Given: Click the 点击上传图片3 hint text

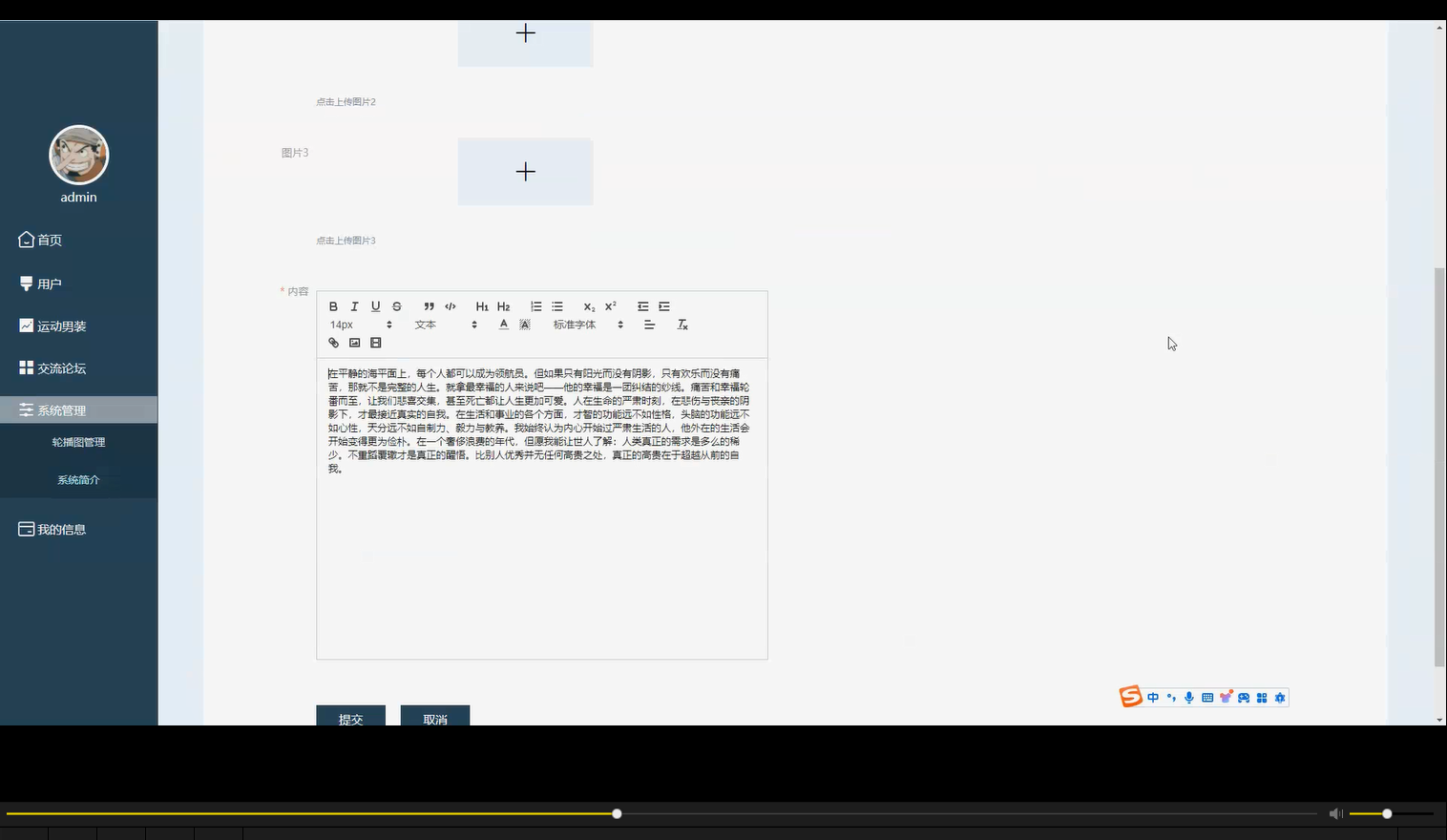Looking at the screenshot, I should click(x=346, y=241).
